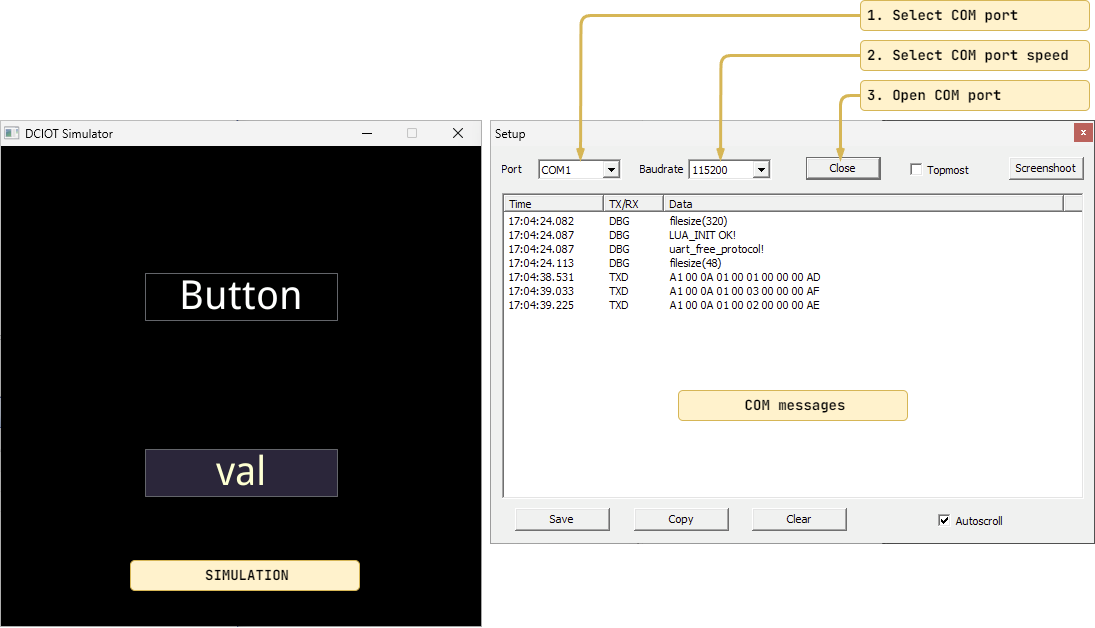This screenshot has width=1095, height=628.
Task: Click the val field in simulator
Action: click(x=241, y=473)
